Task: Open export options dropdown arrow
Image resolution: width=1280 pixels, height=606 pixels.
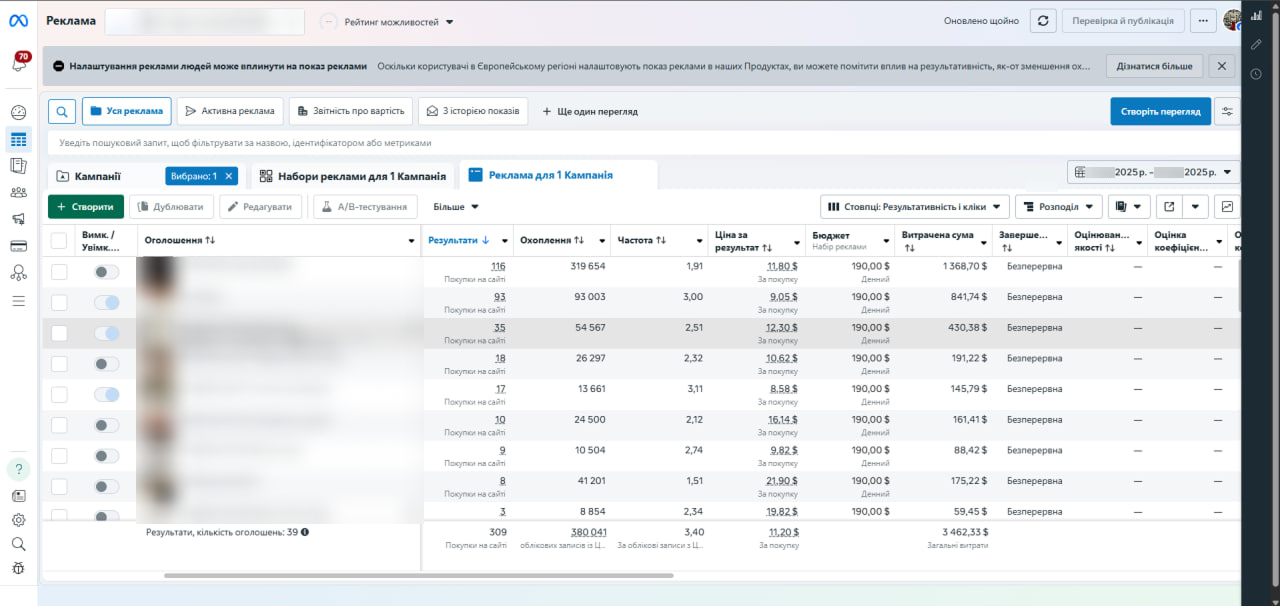Action: pos(1196,207)
